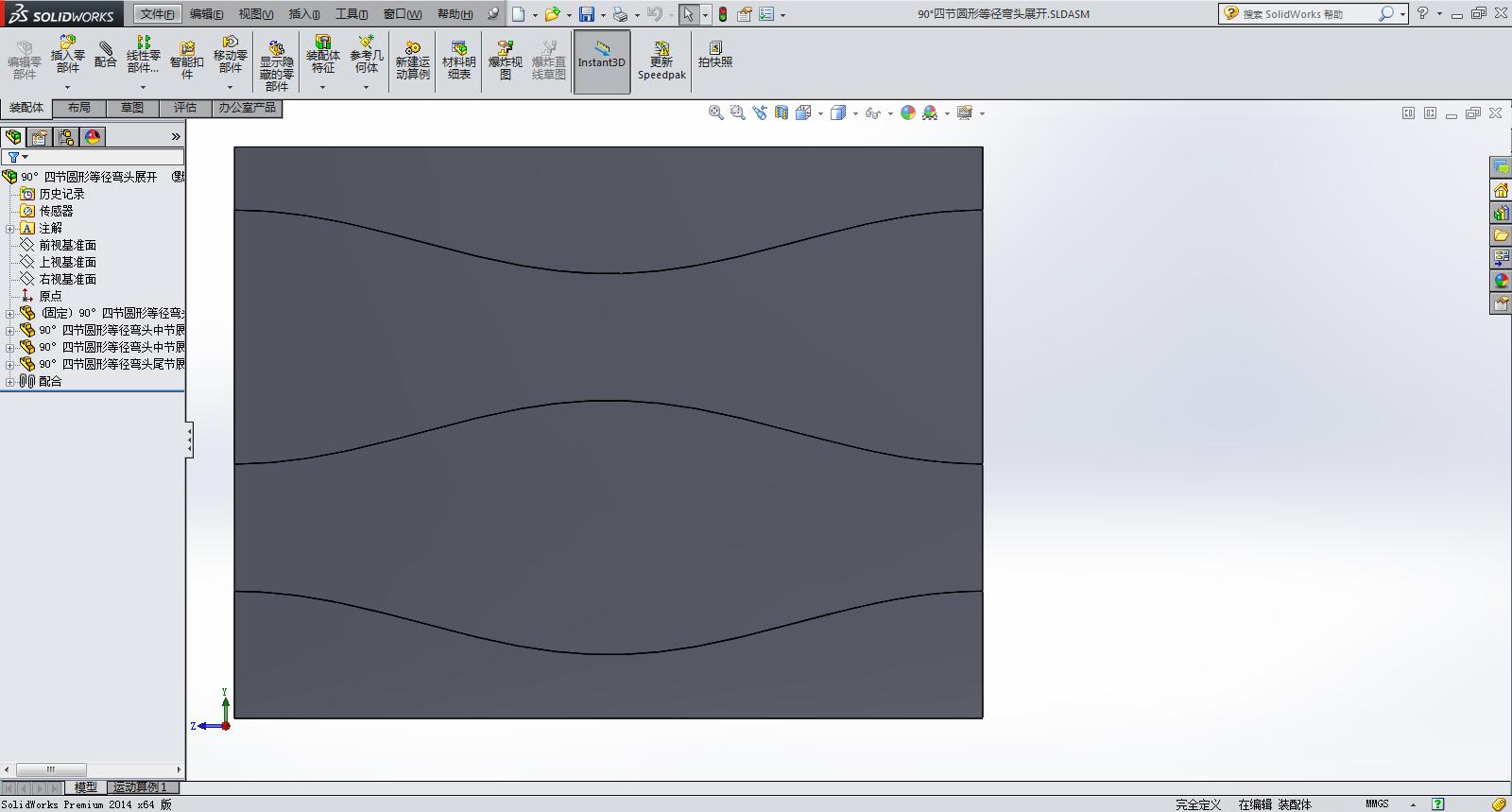
Task: Click Previous View icon in viewport
Action: [x=760, y=112]
